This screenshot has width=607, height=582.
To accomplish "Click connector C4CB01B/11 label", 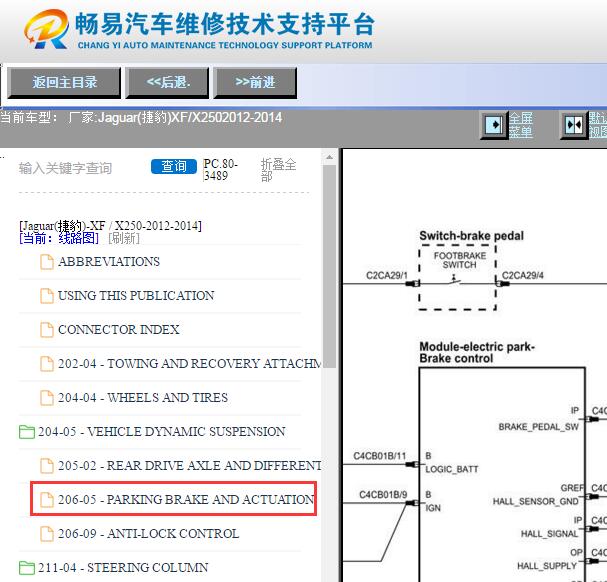I will point(379,456).
